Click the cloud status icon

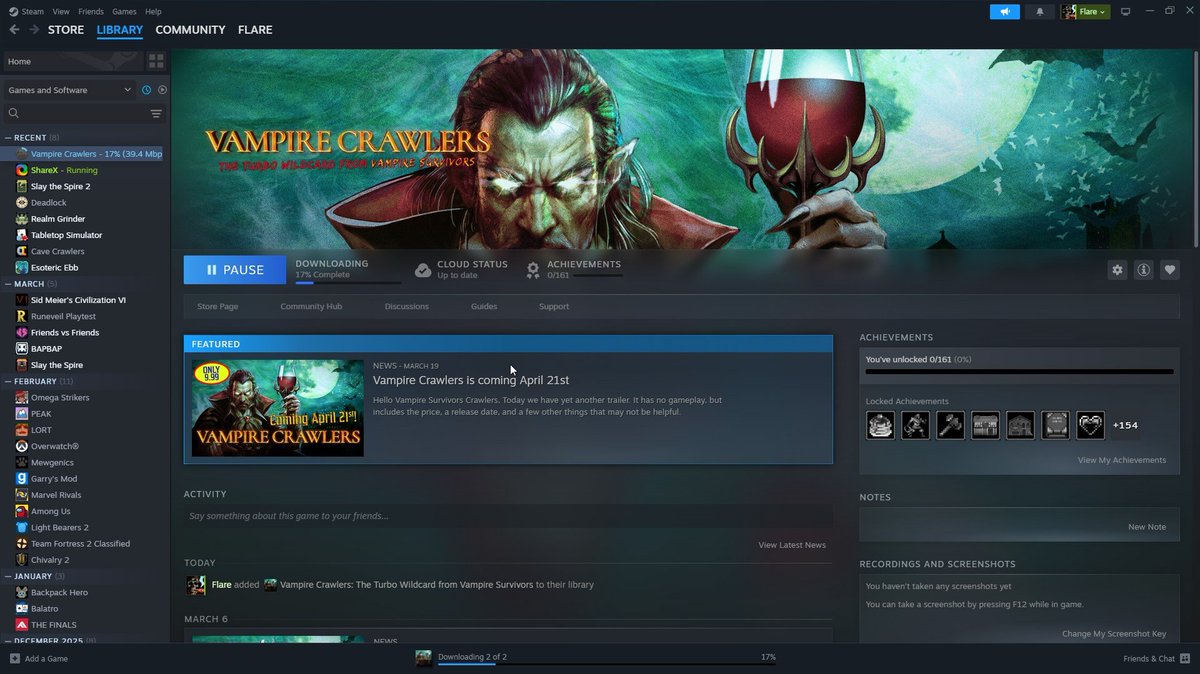coord(423,270)
